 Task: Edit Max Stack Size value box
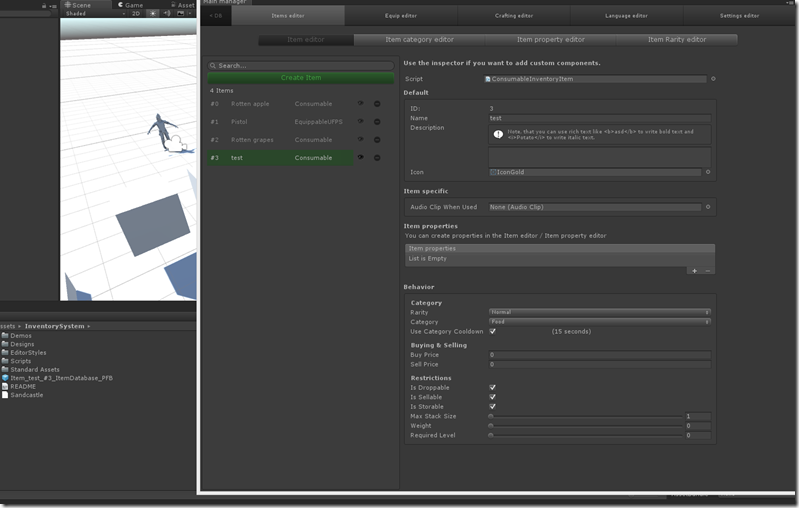click(x=698, y=416)
